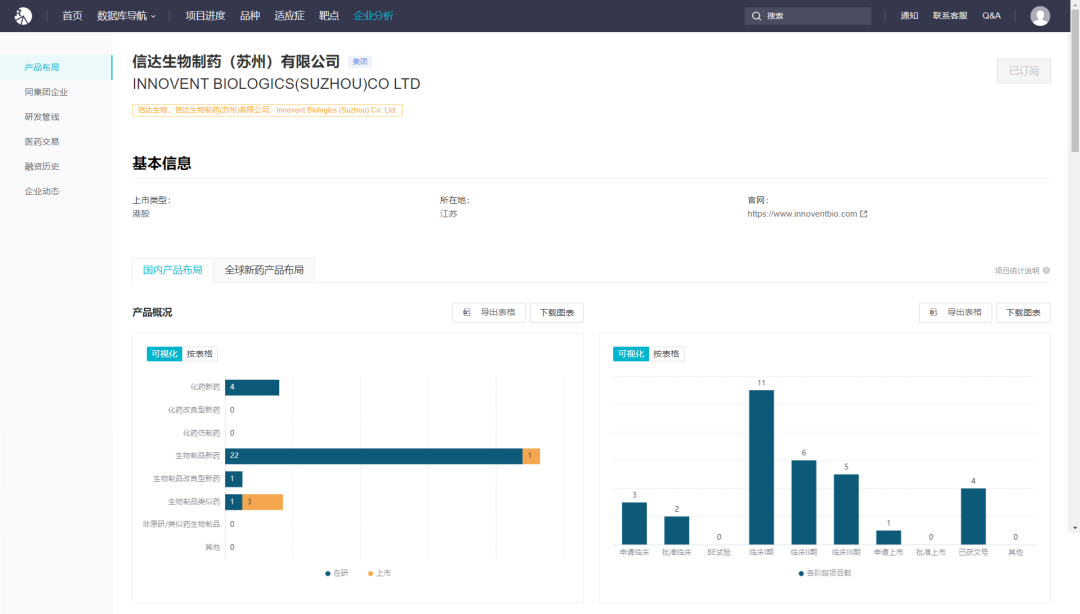Click the 集团 tag beside the company name

point(360,62)
